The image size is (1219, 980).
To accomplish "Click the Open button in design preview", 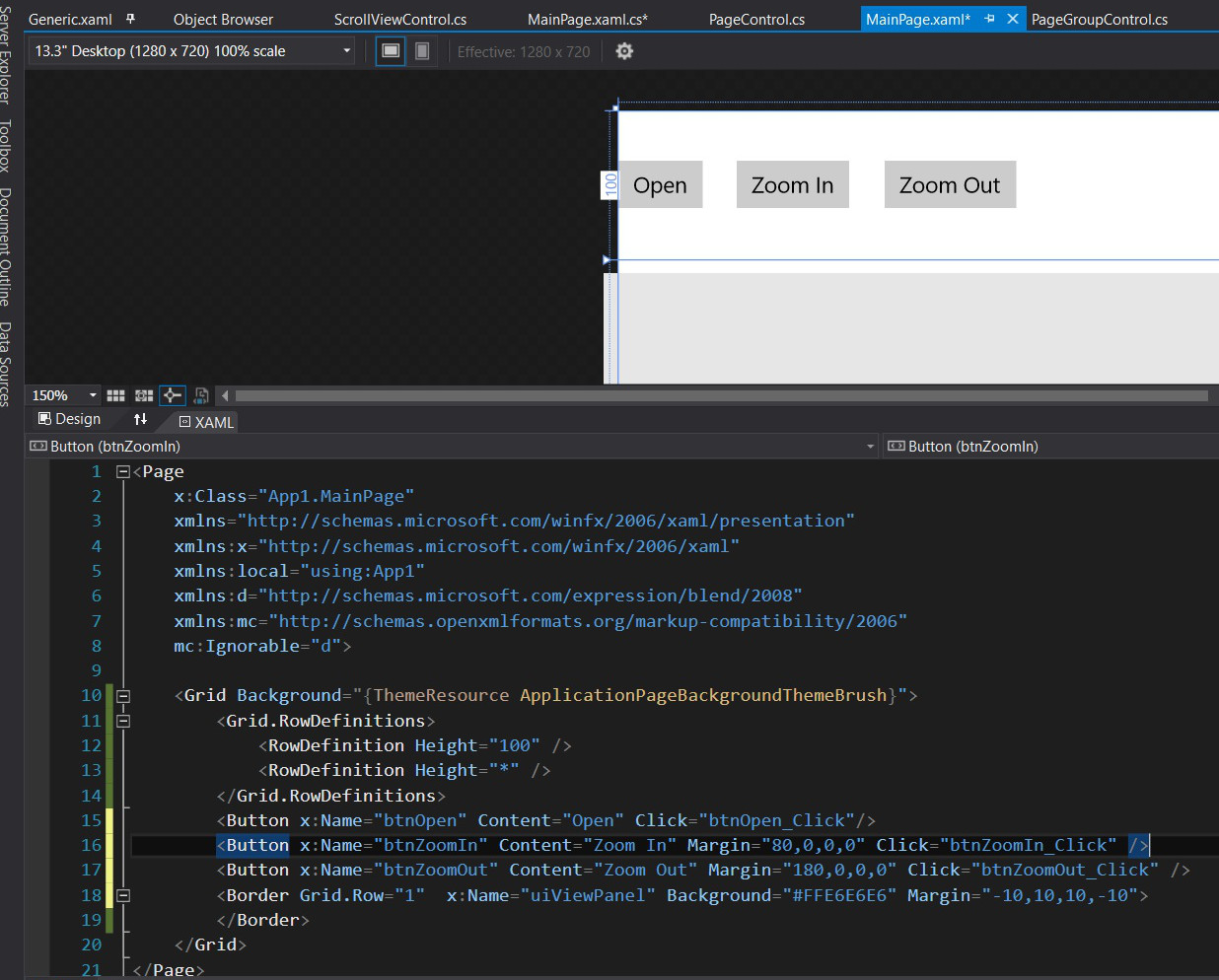I will pos(659,185).
